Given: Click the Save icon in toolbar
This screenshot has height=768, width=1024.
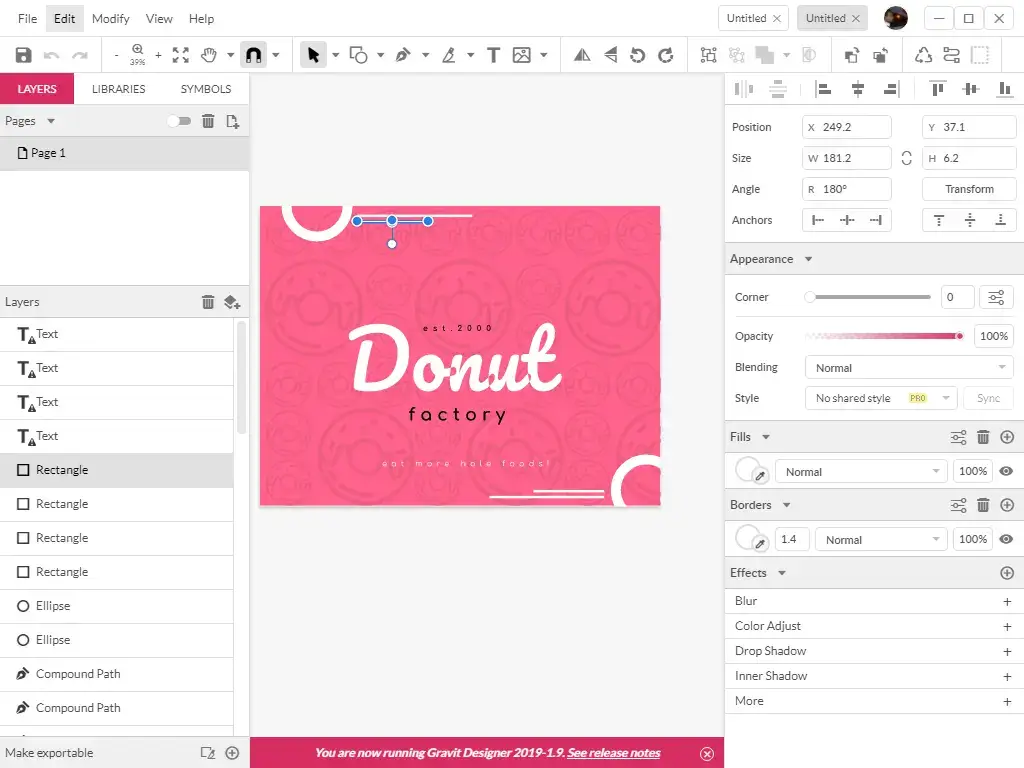Looking at the screenshot, I should click(x=23, y=56).
